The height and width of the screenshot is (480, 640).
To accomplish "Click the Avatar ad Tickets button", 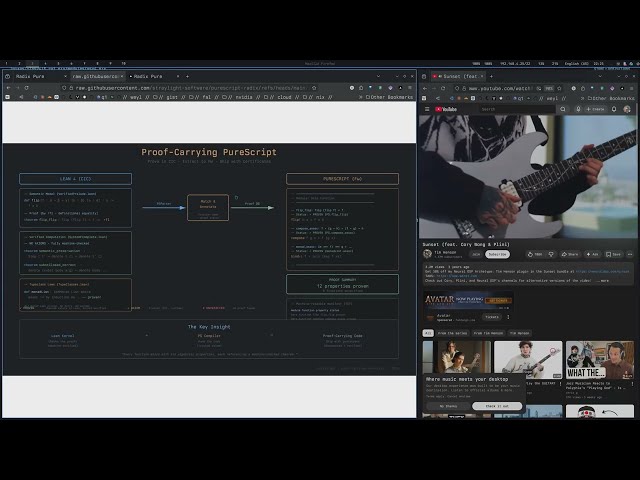I will point(492,317).
